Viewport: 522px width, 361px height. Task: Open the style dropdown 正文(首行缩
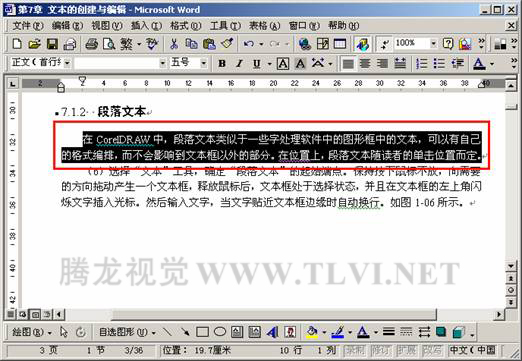(x=67, y=63)
